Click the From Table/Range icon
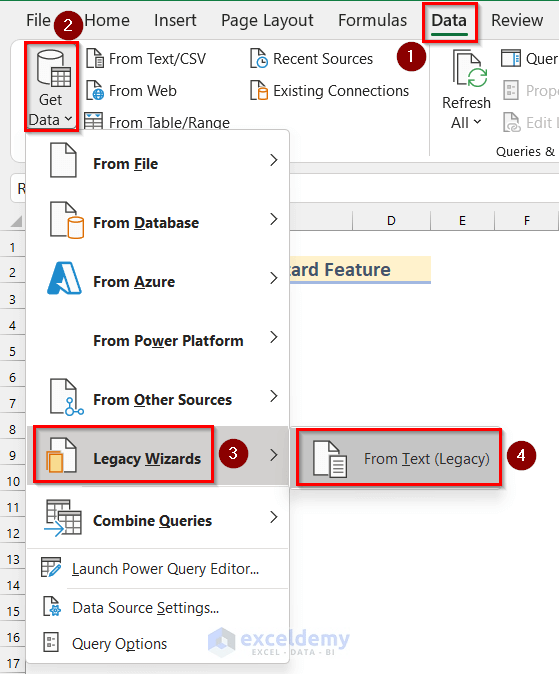 click(x=93, y=121)
